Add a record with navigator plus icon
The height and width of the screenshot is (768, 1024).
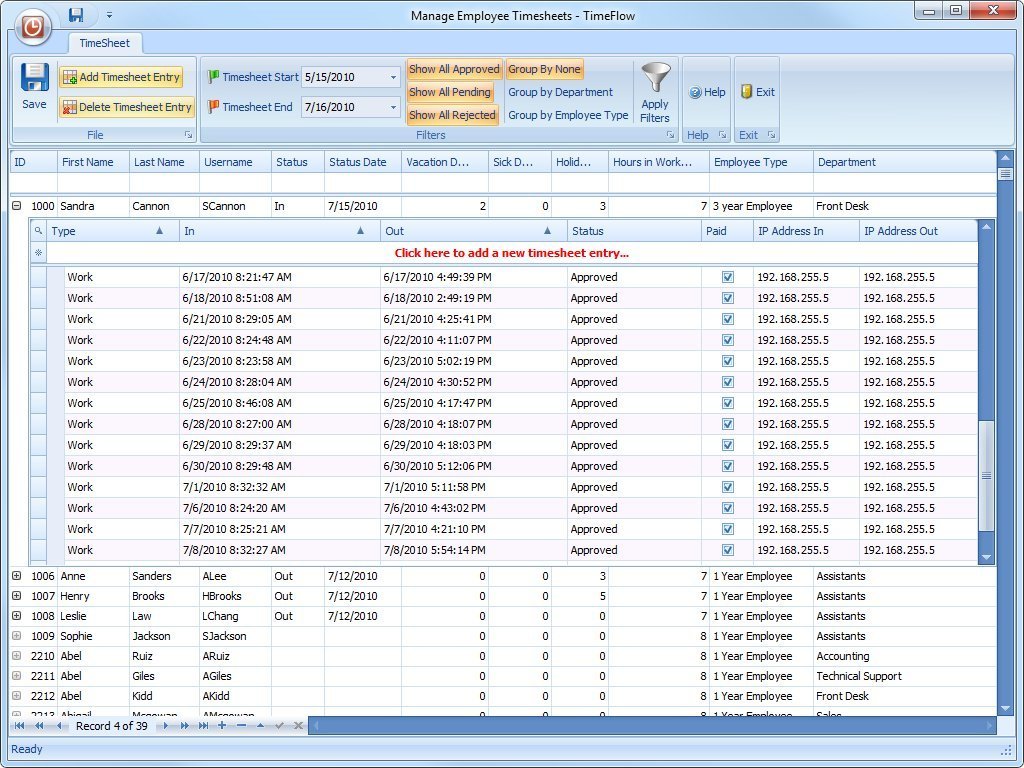pos(222,726)
